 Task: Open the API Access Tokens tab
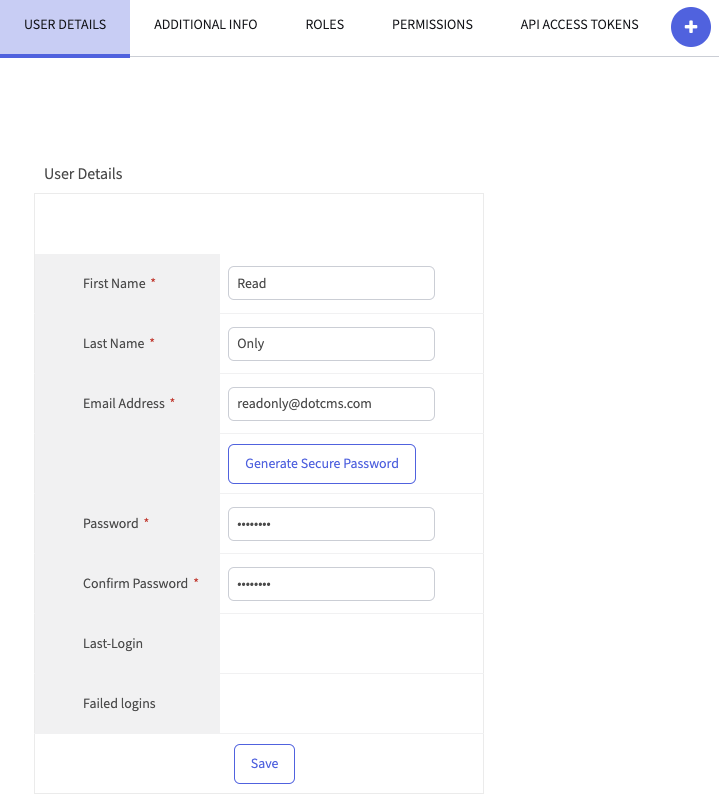tap(579, 25)
